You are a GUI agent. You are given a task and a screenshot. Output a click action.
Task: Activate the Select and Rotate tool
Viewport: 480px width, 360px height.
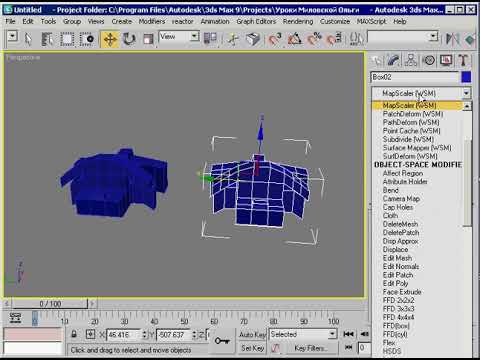129,39
